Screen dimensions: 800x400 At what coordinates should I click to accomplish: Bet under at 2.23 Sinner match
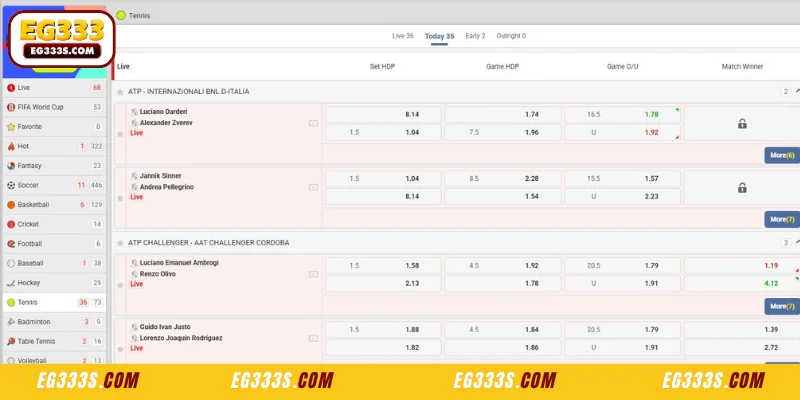coord(622,196)
